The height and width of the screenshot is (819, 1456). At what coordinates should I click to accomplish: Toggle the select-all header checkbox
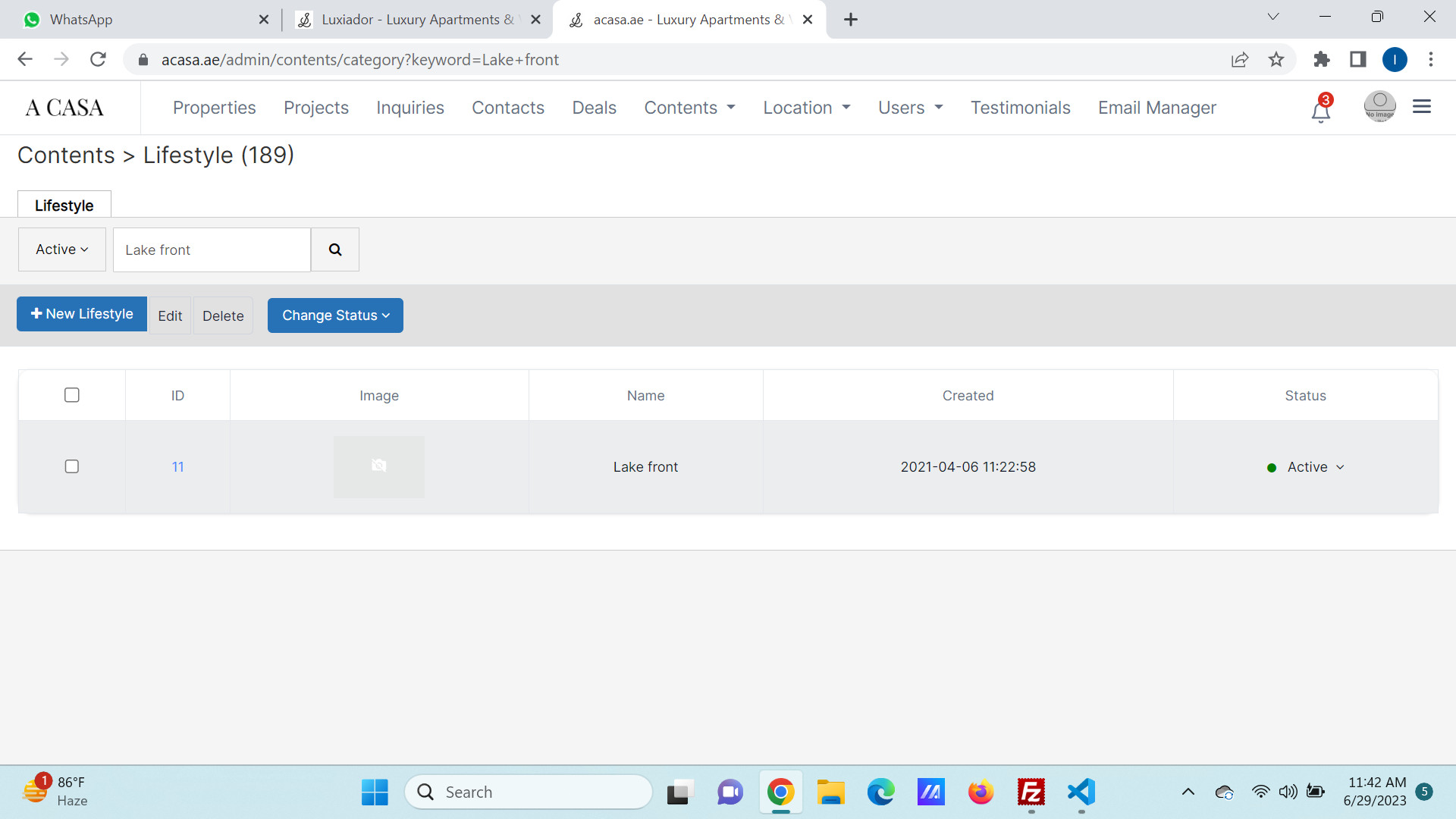coord(72,395)
